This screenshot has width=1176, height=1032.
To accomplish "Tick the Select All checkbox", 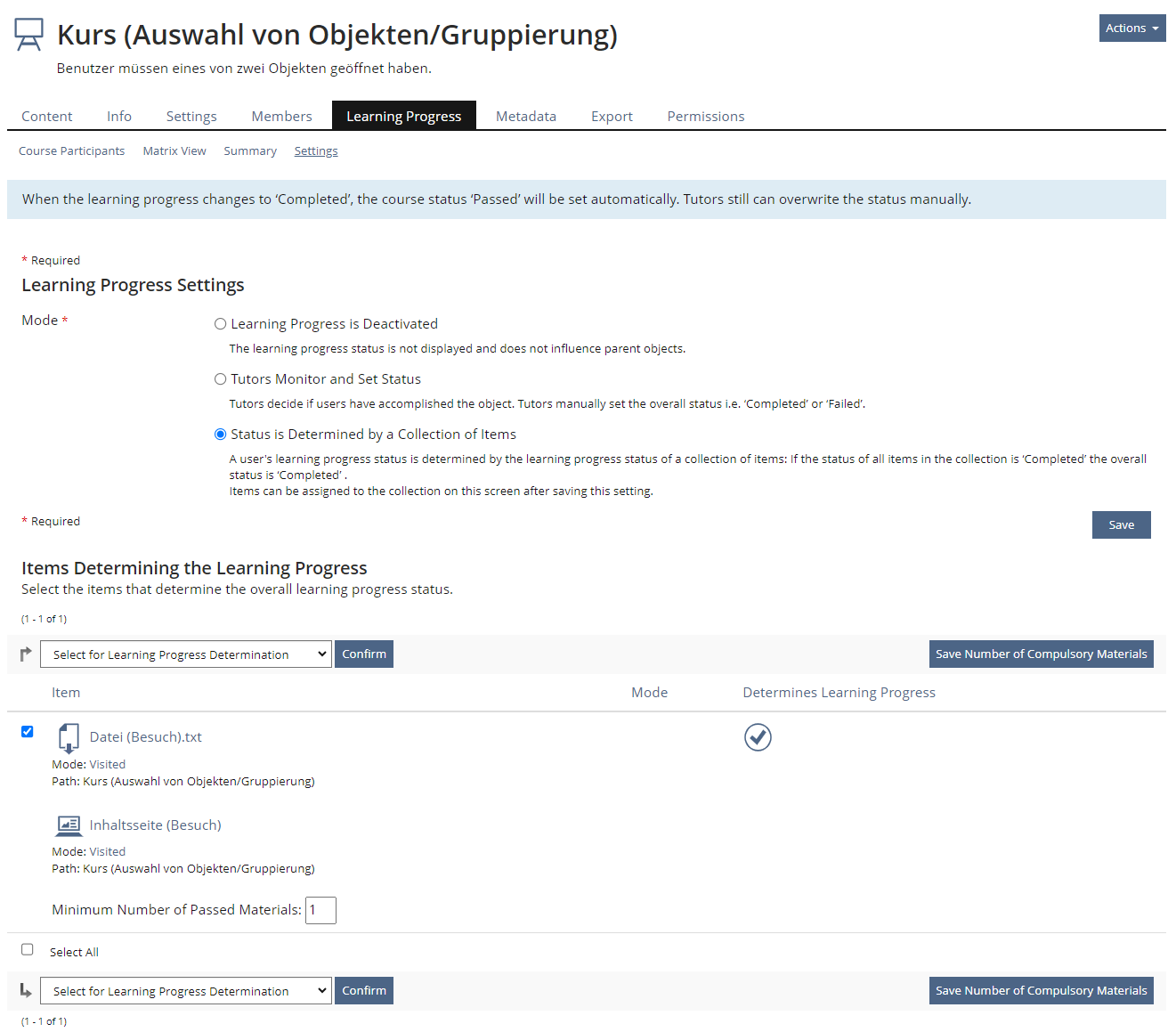I will point(28,950).
